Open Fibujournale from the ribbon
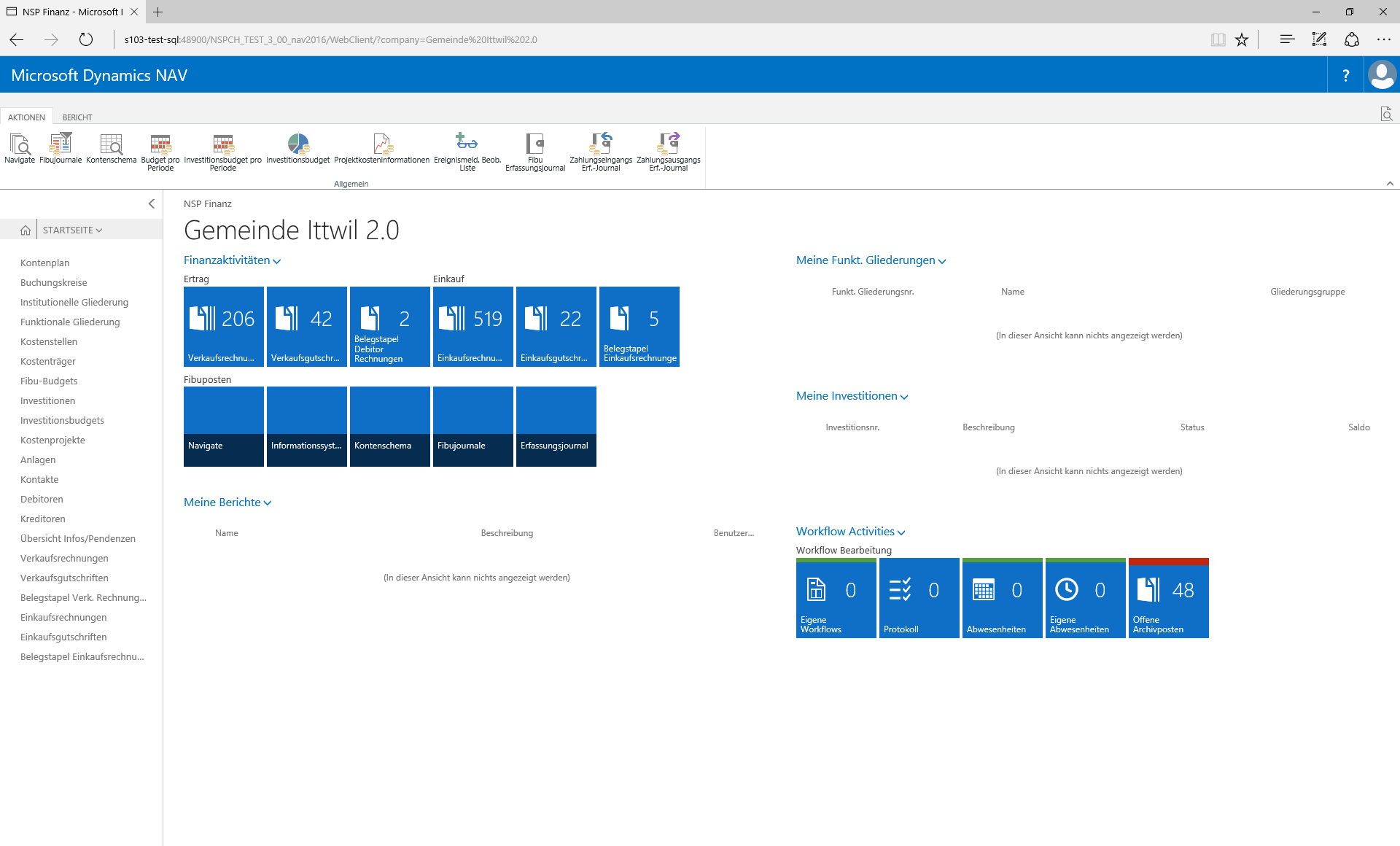This screenshot has height=846, width=1400. 61,148
